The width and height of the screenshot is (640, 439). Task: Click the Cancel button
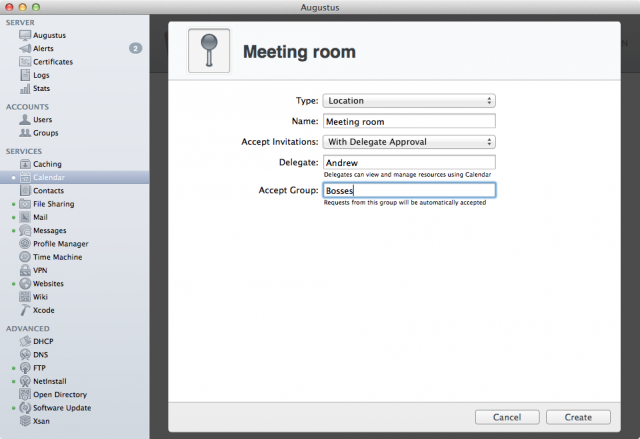click(507, 417)
